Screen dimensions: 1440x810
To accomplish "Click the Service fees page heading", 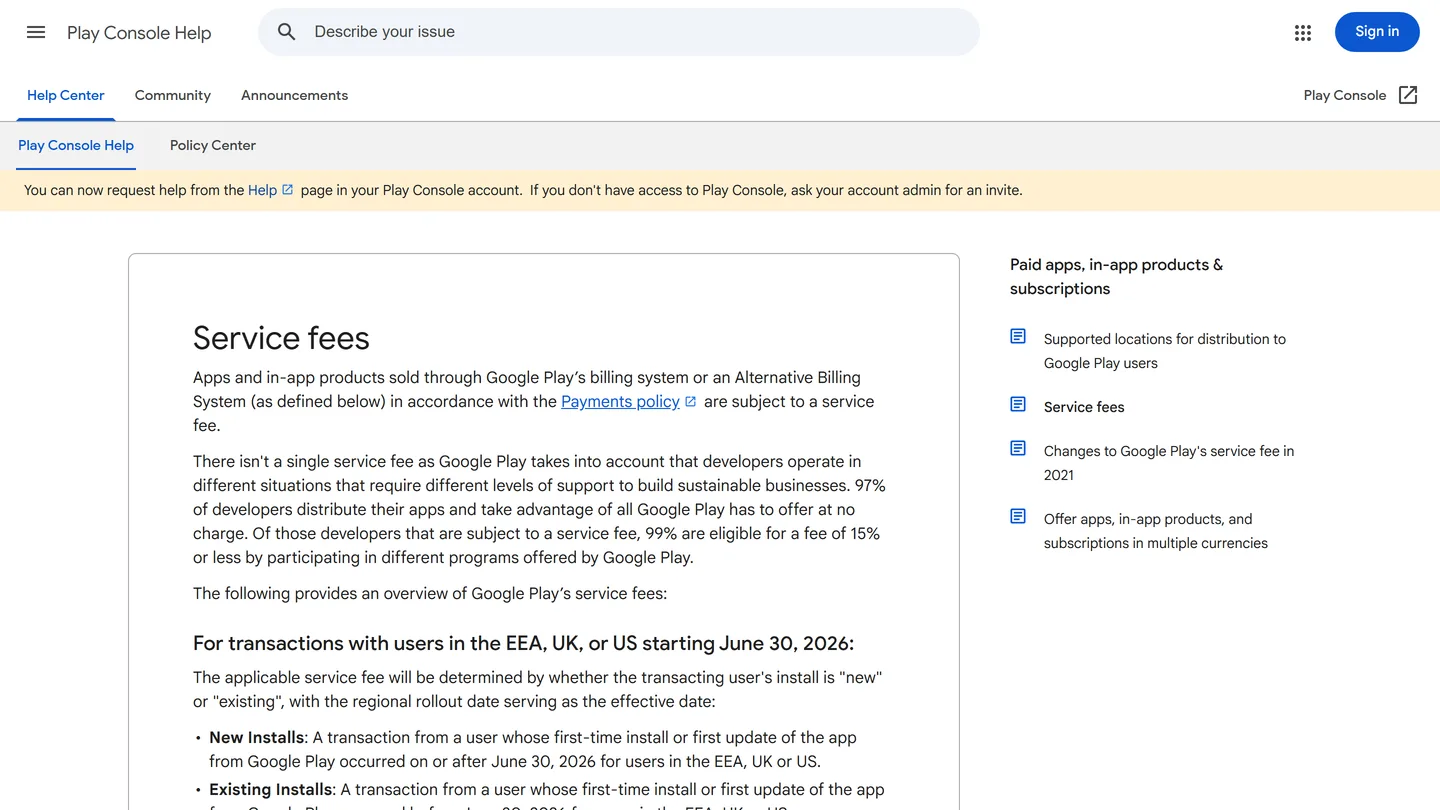I will [x=281, y=338].
